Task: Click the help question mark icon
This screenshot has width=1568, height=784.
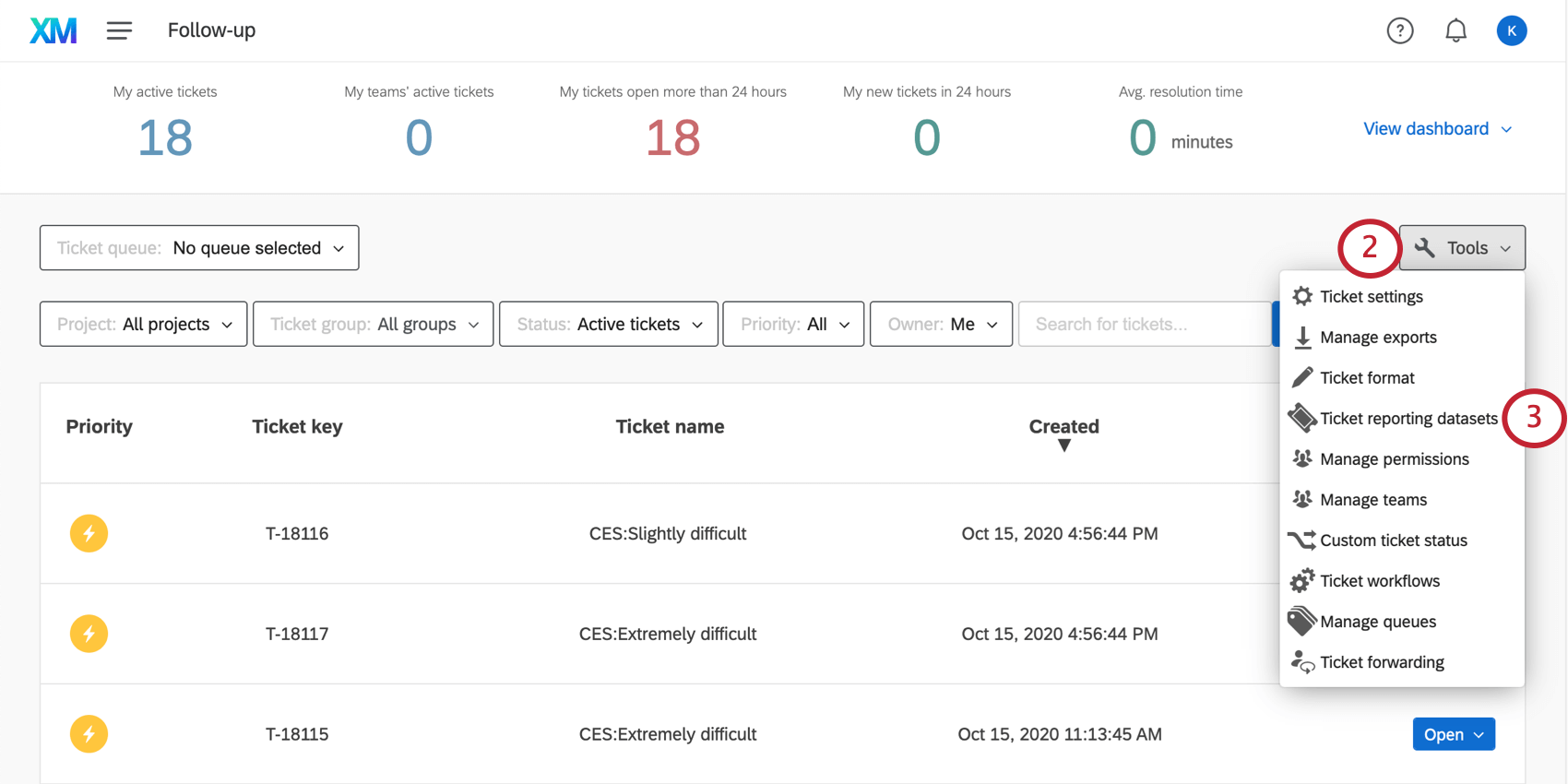Action: (1399, 30)
